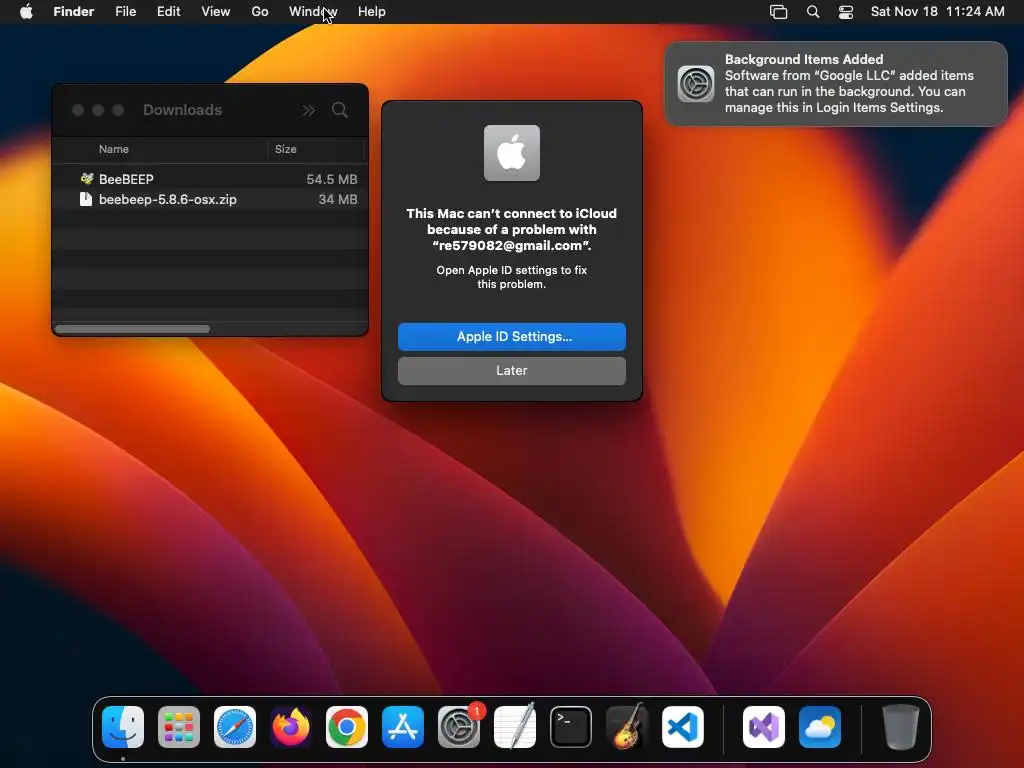
Task: Open the Window menu
Action: click(313, 12)
